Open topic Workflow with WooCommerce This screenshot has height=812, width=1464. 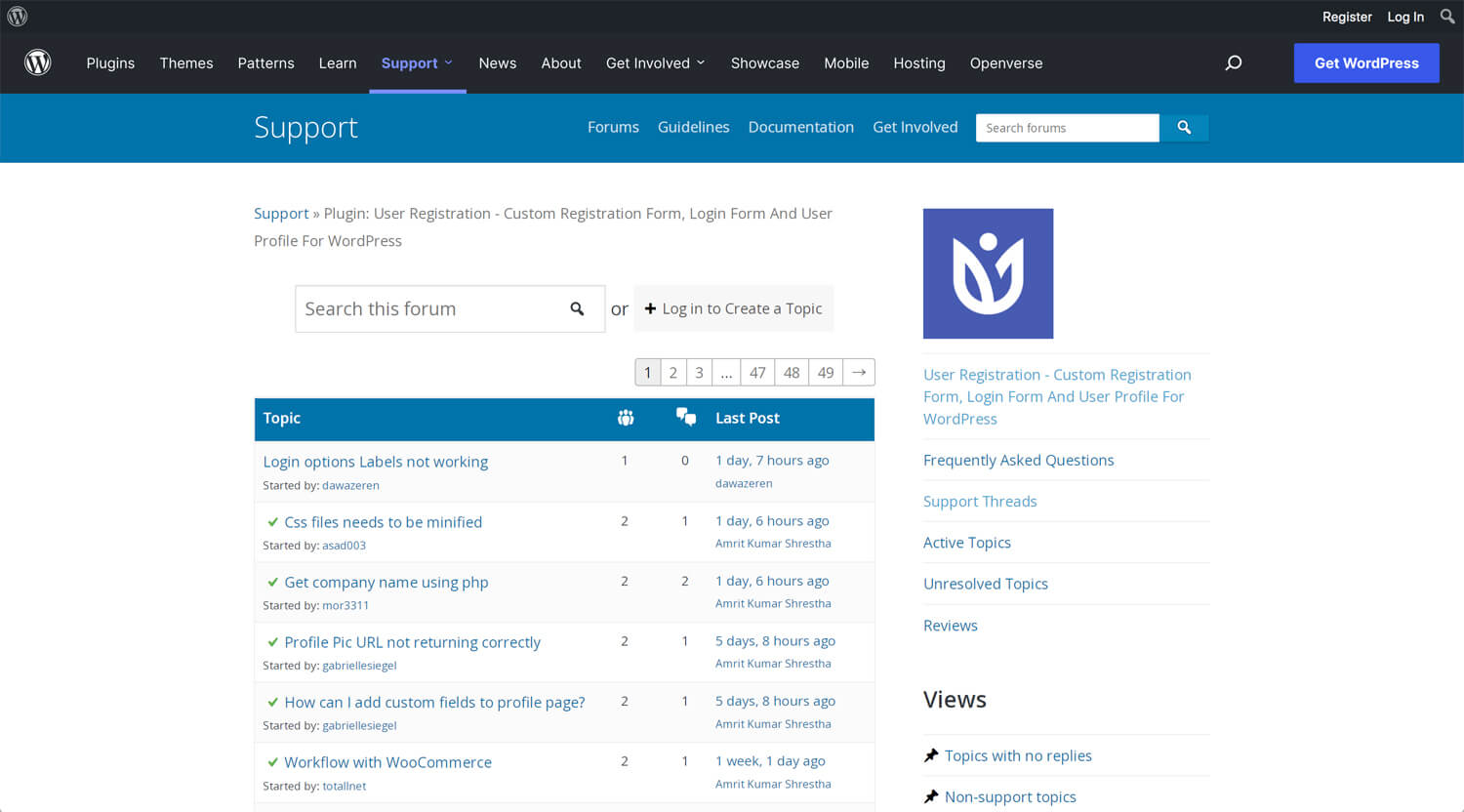(x=388, y=762)
